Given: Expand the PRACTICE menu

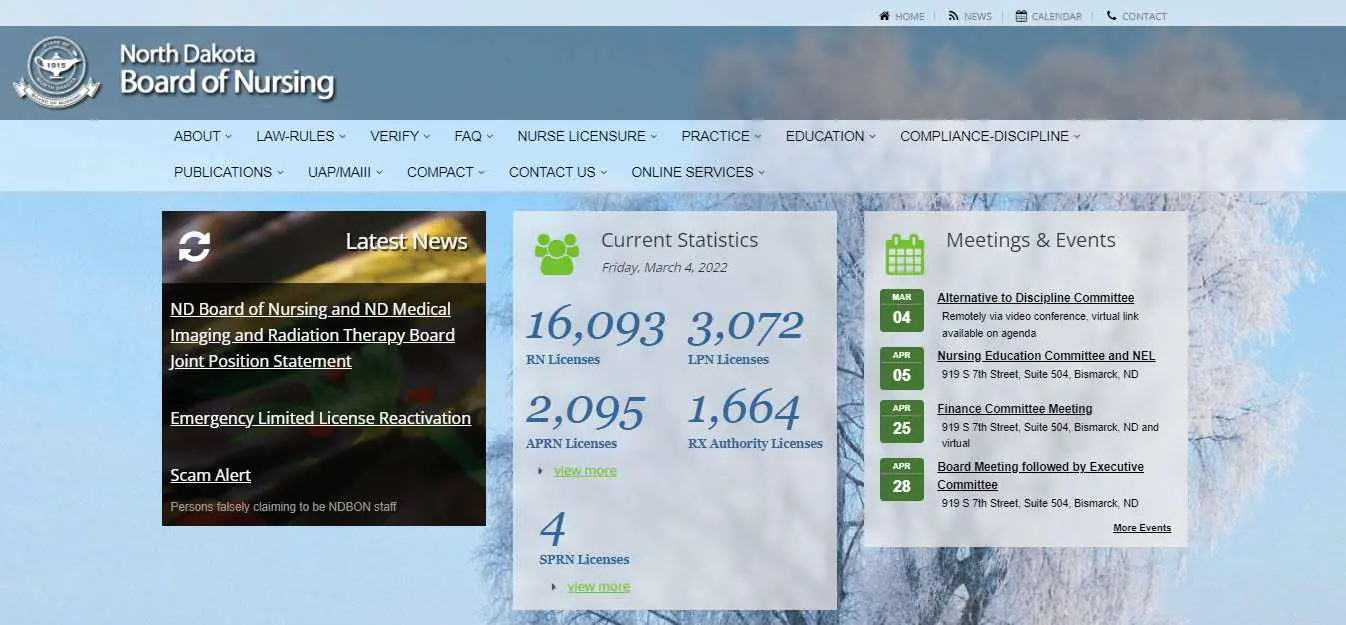Looking at the screenshot, I should (x=721, y=136).
